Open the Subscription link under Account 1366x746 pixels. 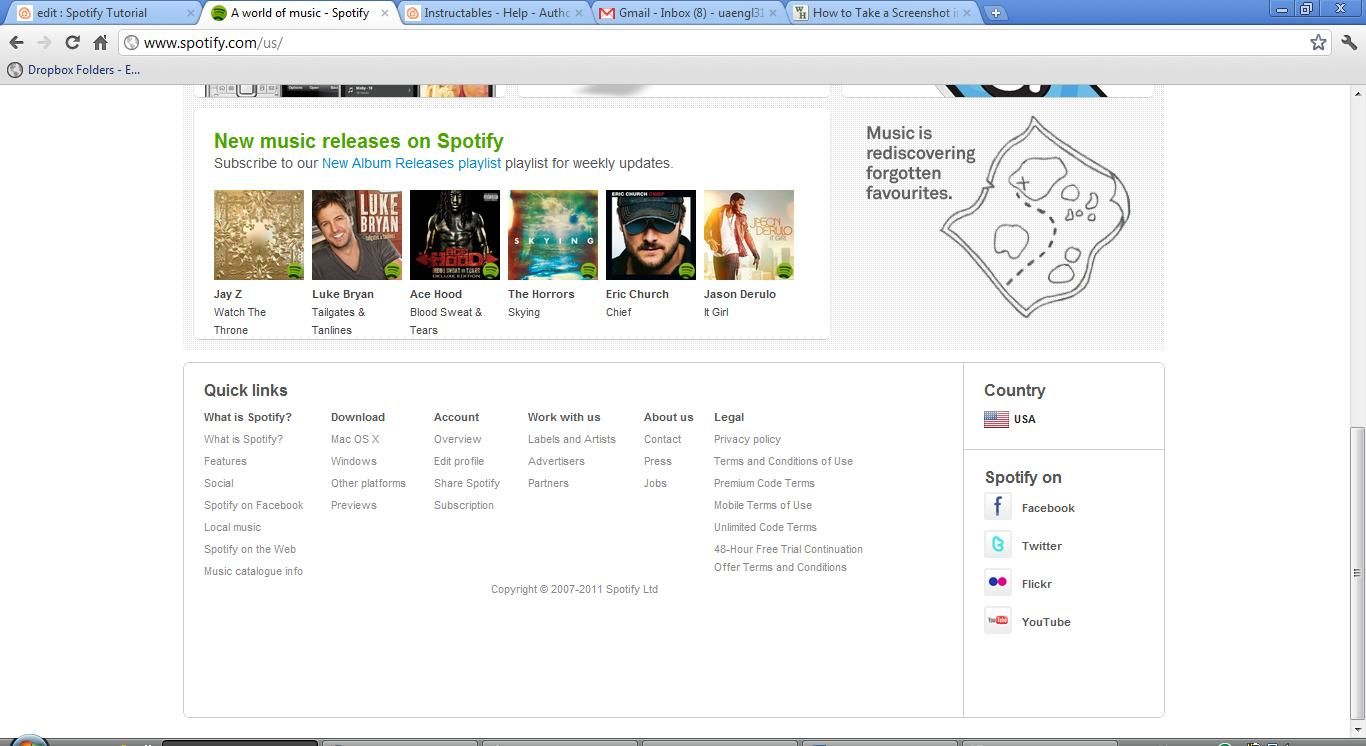[464, 505]
